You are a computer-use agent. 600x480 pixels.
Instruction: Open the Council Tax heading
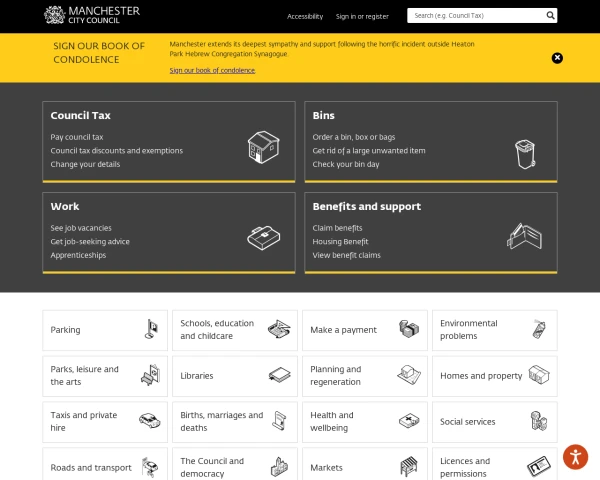click(x=80, y=116)
